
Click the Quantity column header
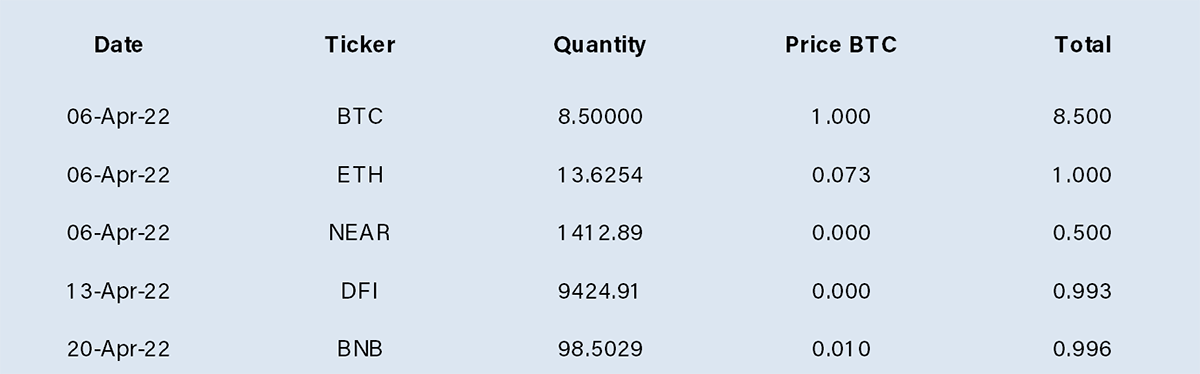coord(600,46)
